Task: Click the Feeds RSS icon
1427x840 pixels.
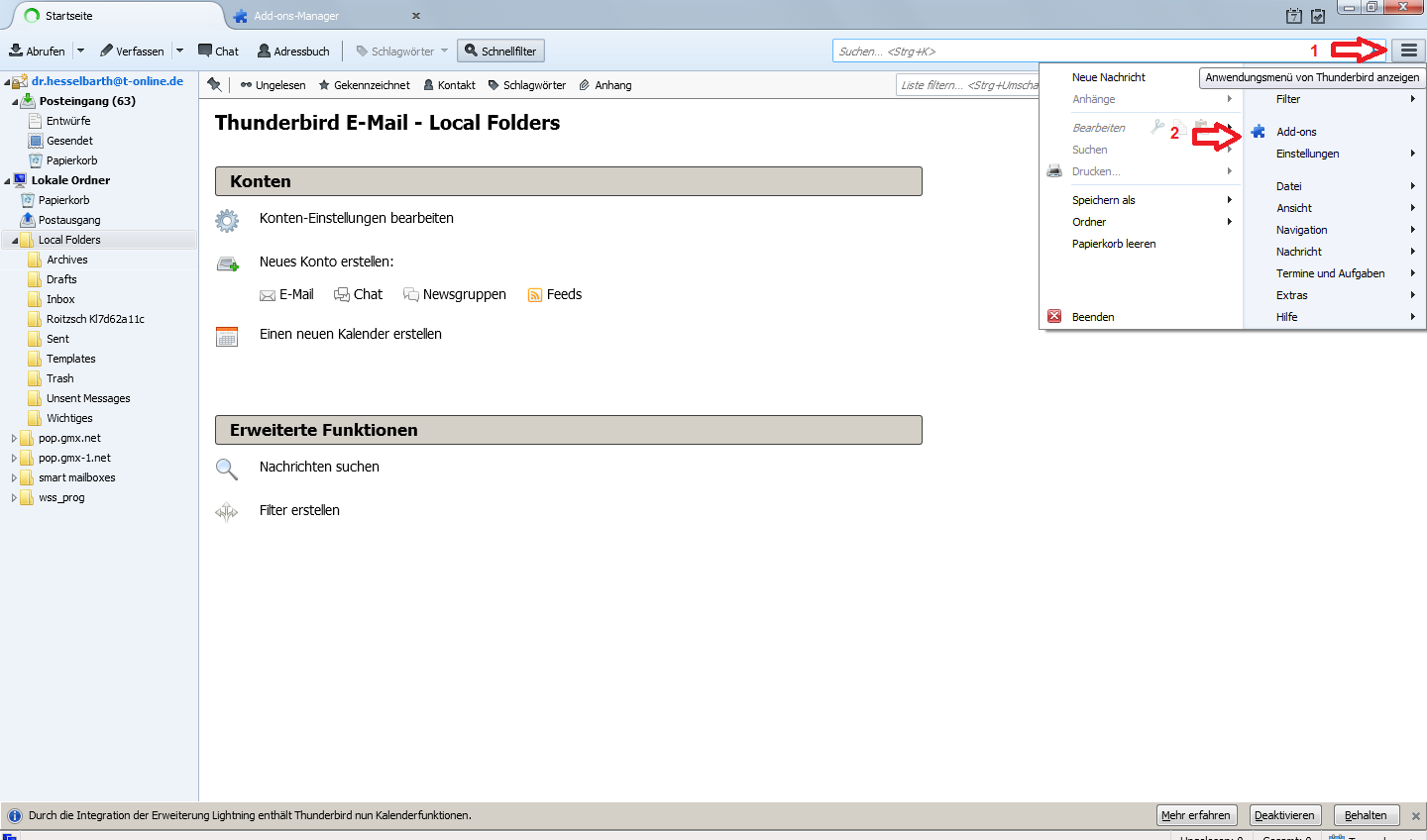Action: (x=535, y=295)
